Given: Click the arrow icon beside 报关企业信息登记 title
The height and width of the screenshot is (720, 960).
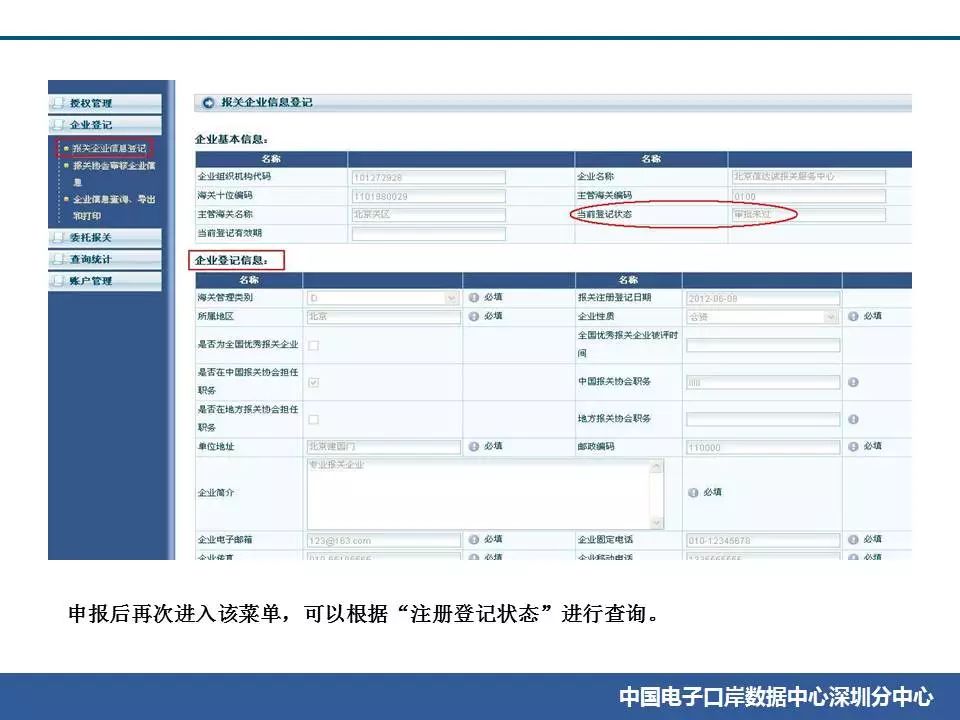Looking at the screenshot, I should (x=208, y=103).
